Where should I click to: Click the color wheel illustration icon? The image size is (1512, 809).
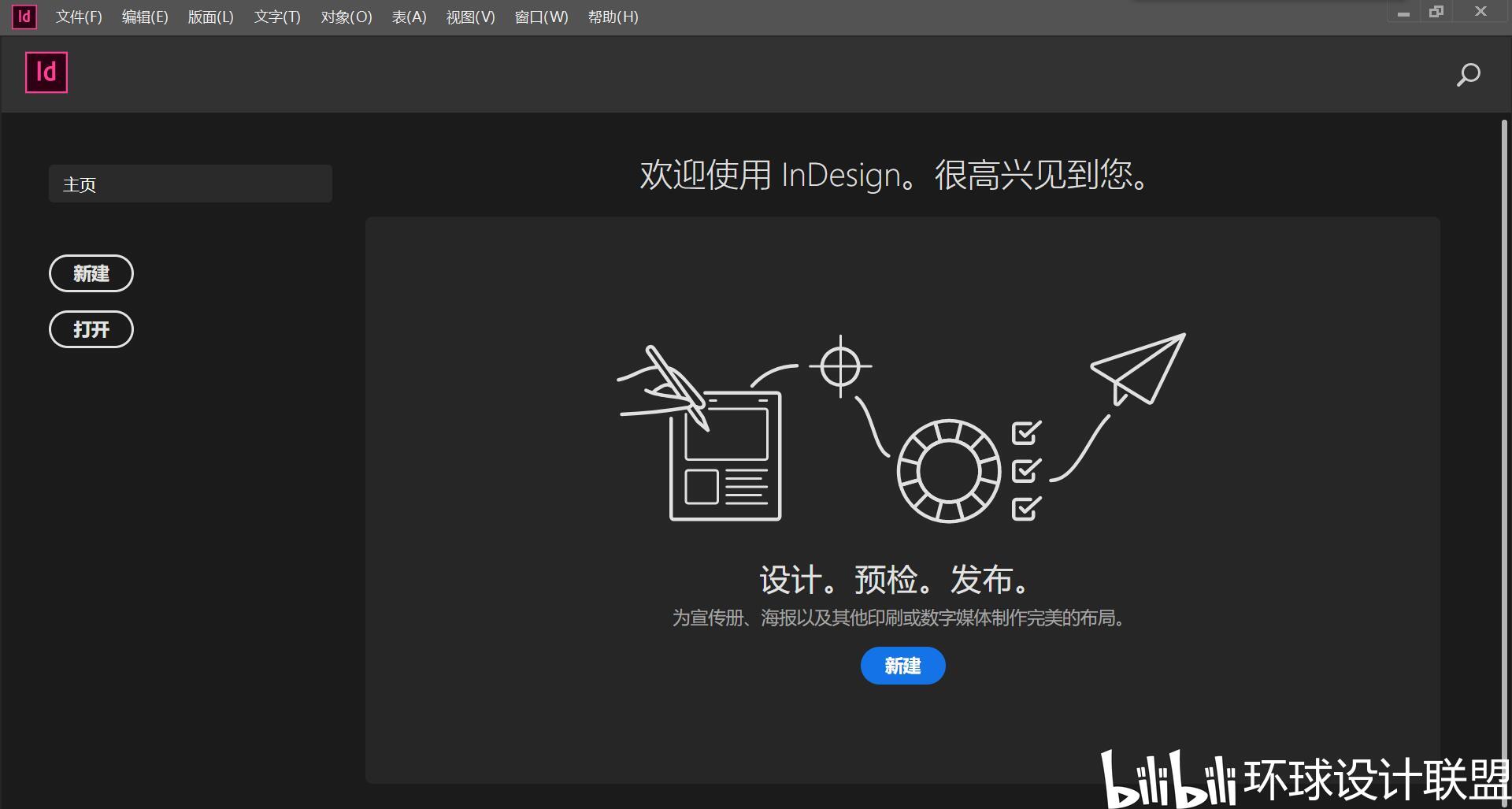(949, 469)
